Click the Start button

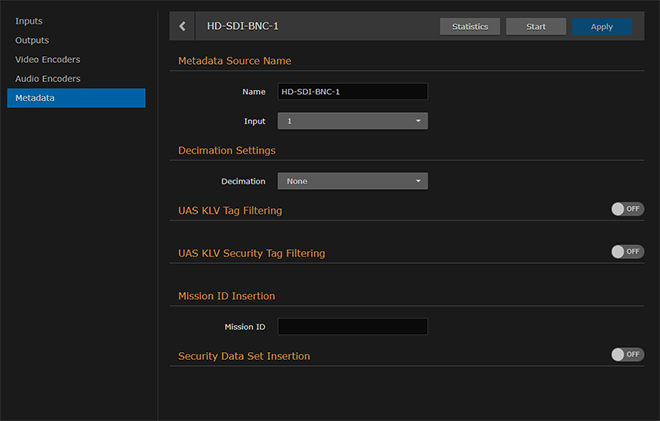536,27
